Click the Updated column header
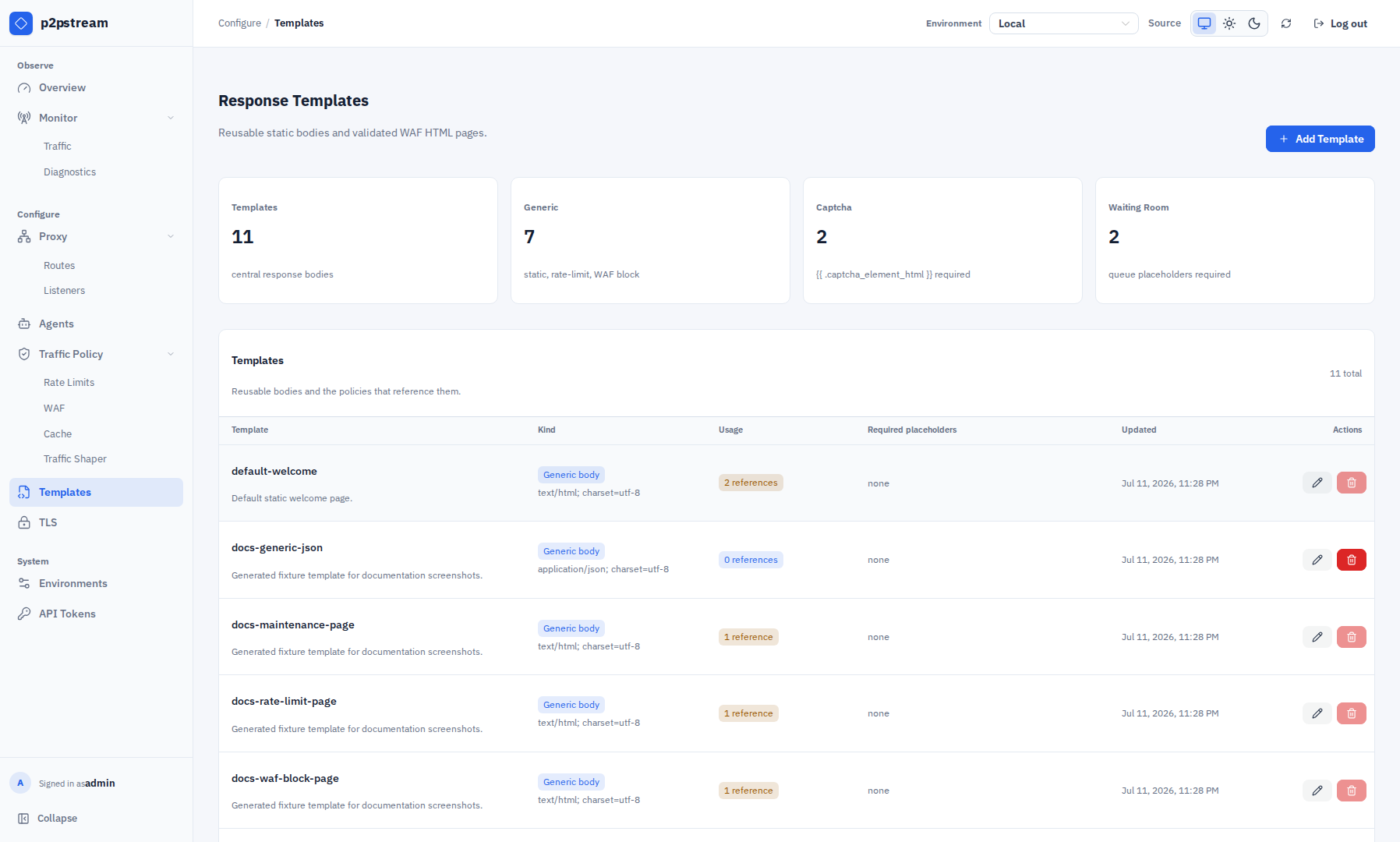 (1139, 430)
